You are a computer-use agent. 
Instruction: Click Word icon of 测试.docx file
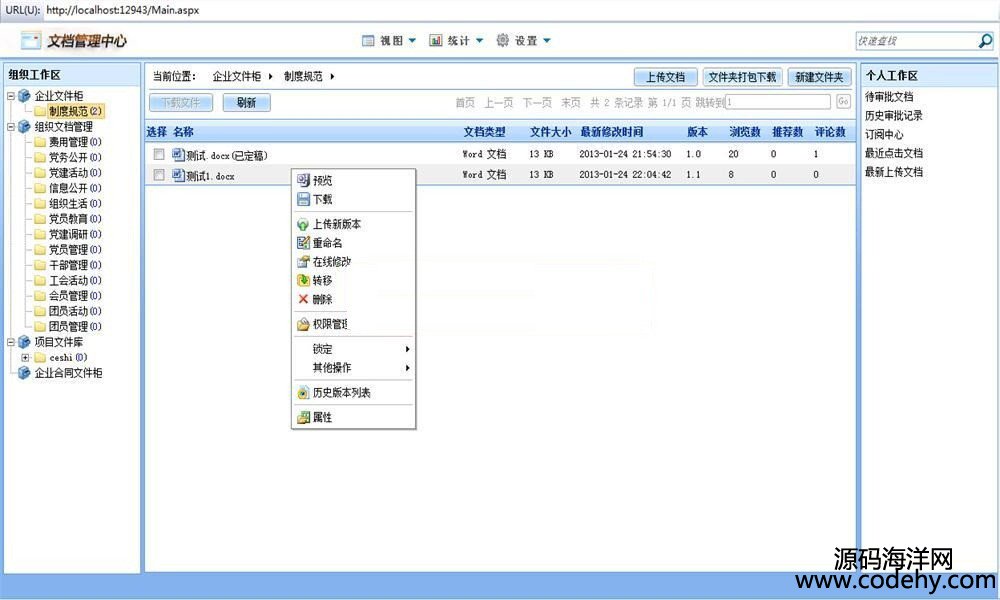coord(178,154)
